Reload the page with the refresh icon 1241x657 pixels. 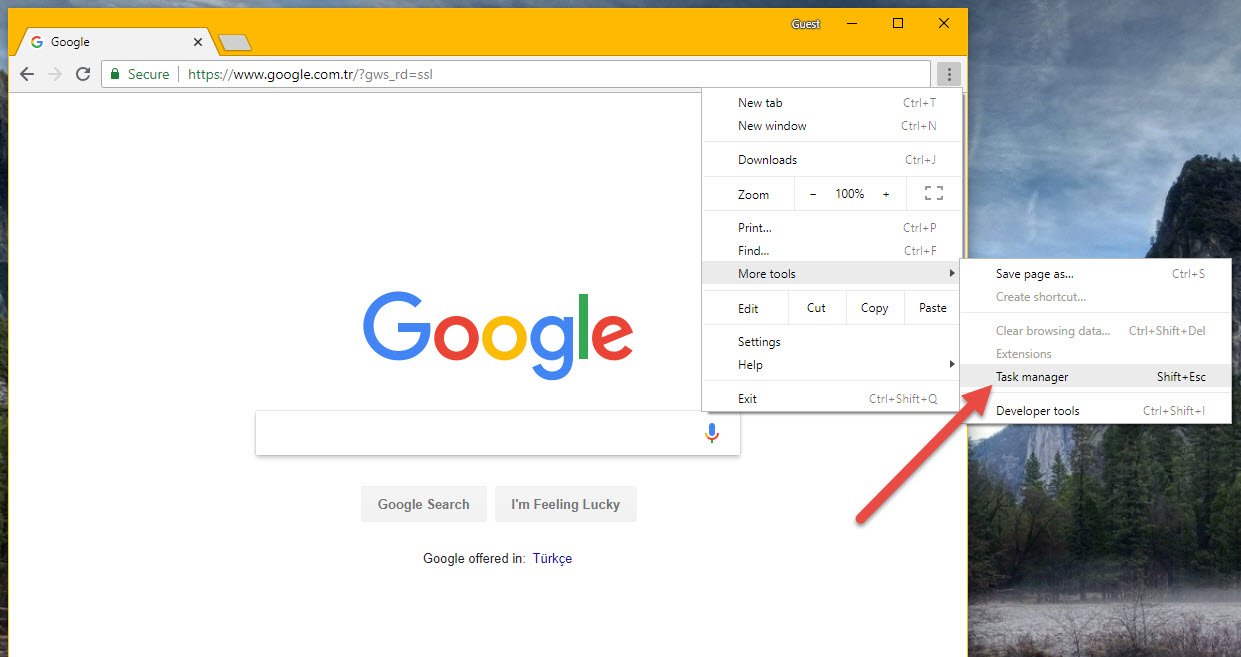tap(83, 73)
